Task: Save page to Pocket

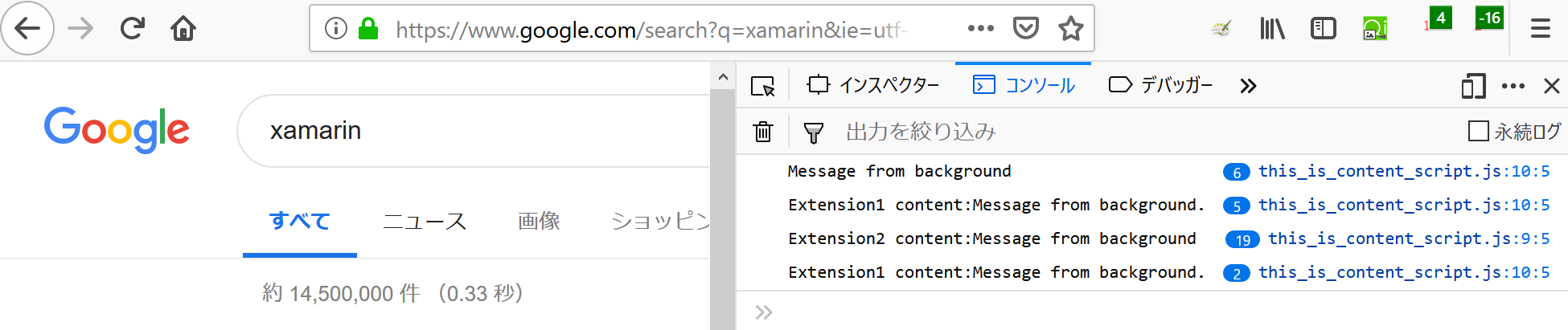Action: (x=1025, y=29)
